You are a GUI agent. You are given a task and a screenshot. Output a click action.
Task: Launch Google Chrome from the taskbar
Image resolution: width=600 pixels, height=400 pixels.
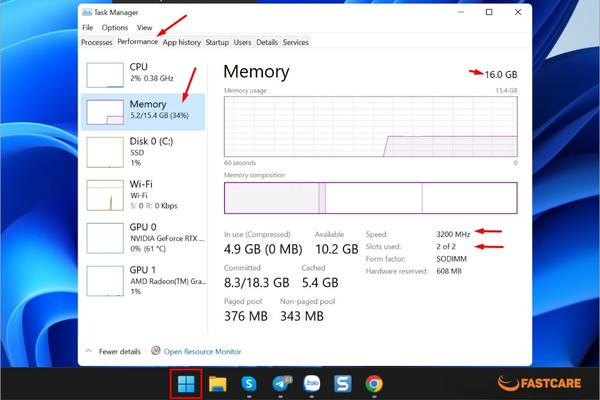(x=374, y=384)
